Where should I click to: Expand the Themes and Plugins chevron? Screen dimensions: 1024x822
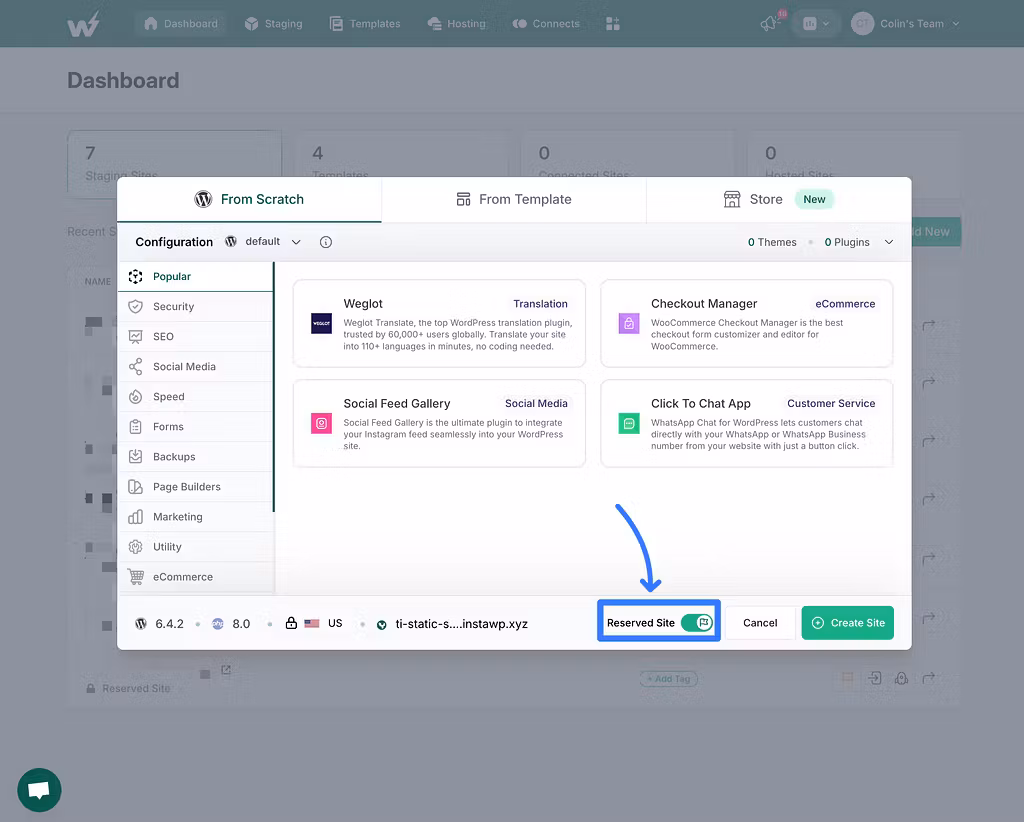(889, 242)
